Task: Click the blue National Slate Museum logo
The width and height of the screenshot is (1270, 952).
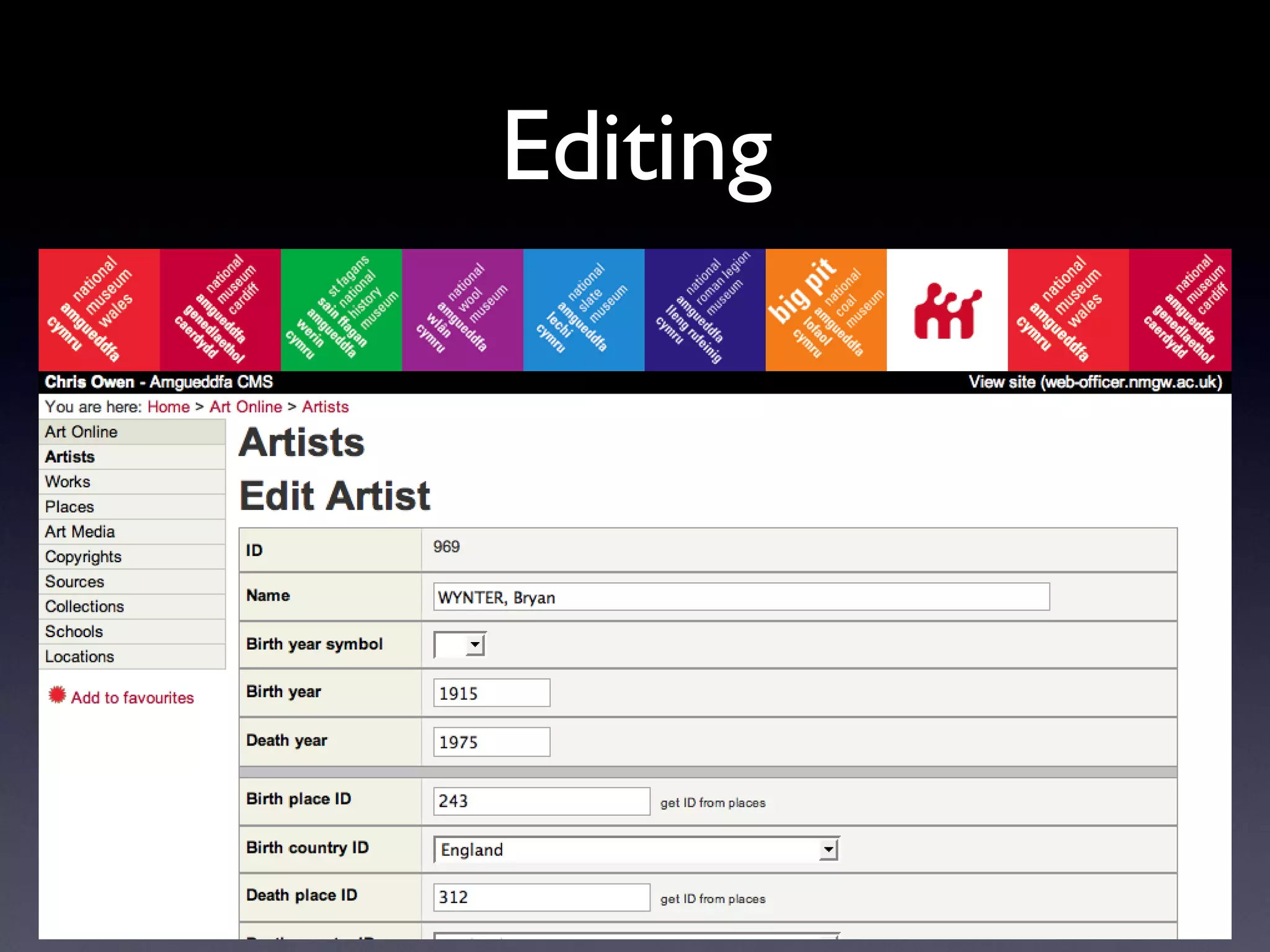Action: point(583,309)
